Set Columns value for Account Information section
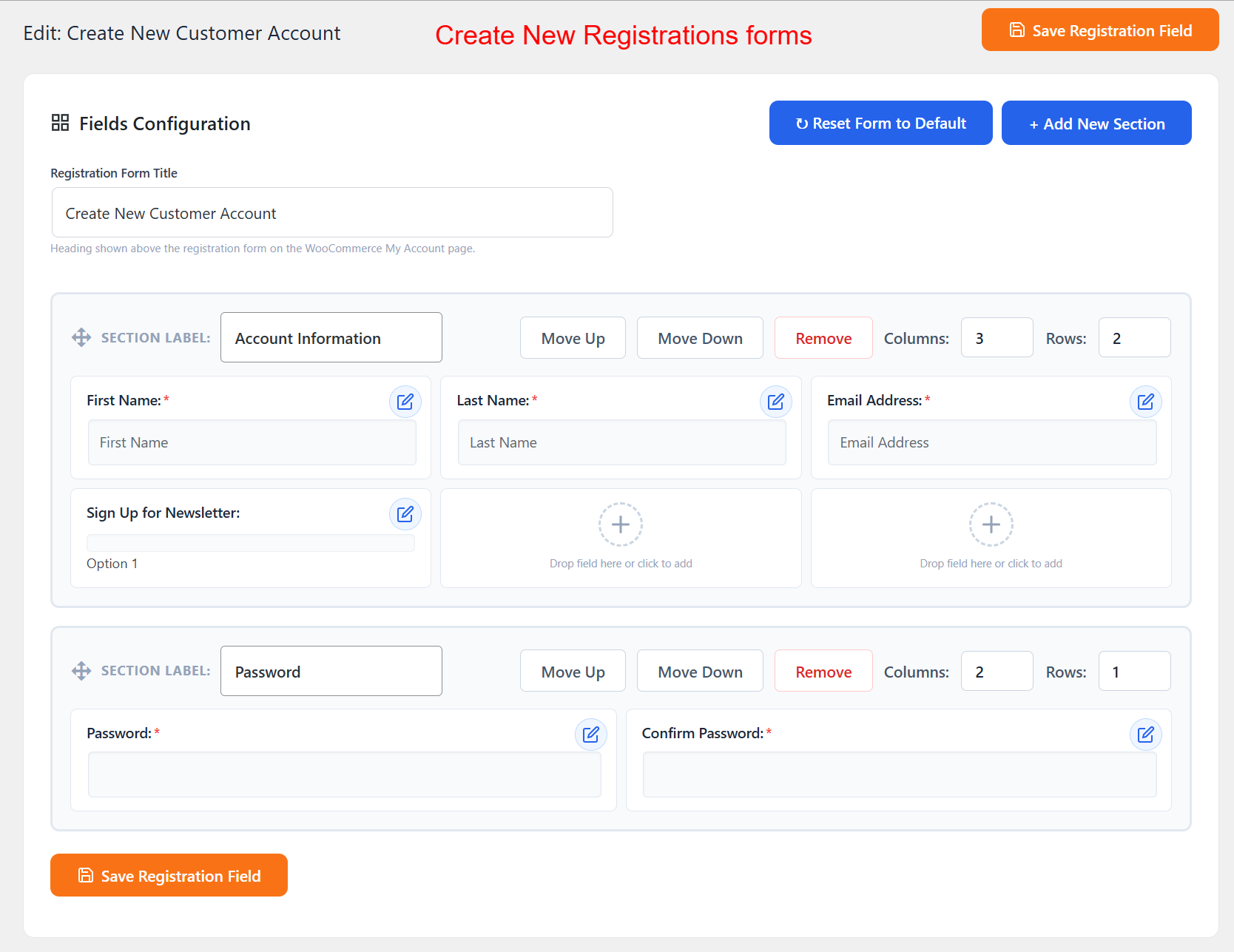 coord(997,337)
